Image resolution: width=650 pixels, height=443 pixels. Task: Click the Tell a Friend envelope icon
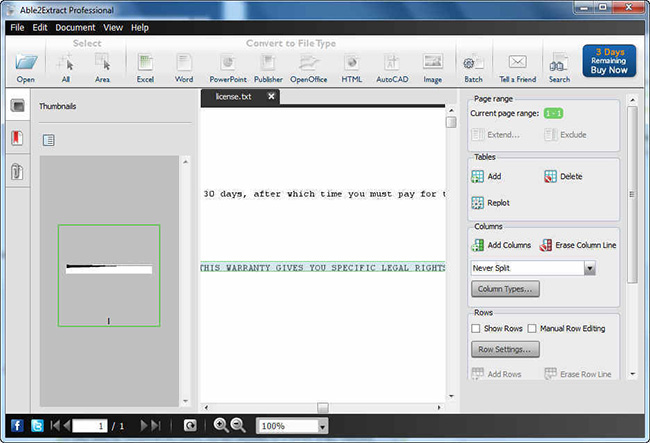[x=517, y=62]
